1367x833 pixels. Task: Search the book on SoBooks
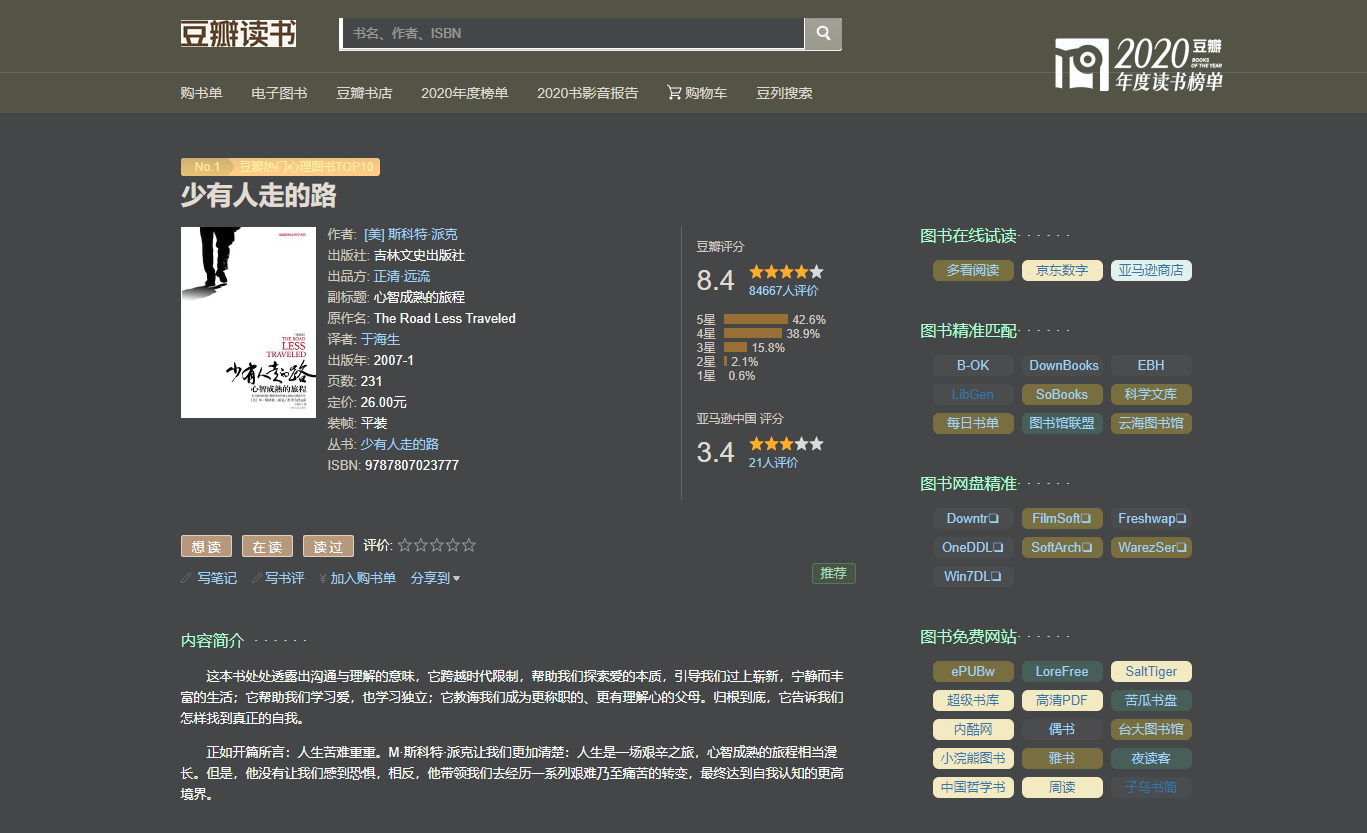(x=1062, y=394)
